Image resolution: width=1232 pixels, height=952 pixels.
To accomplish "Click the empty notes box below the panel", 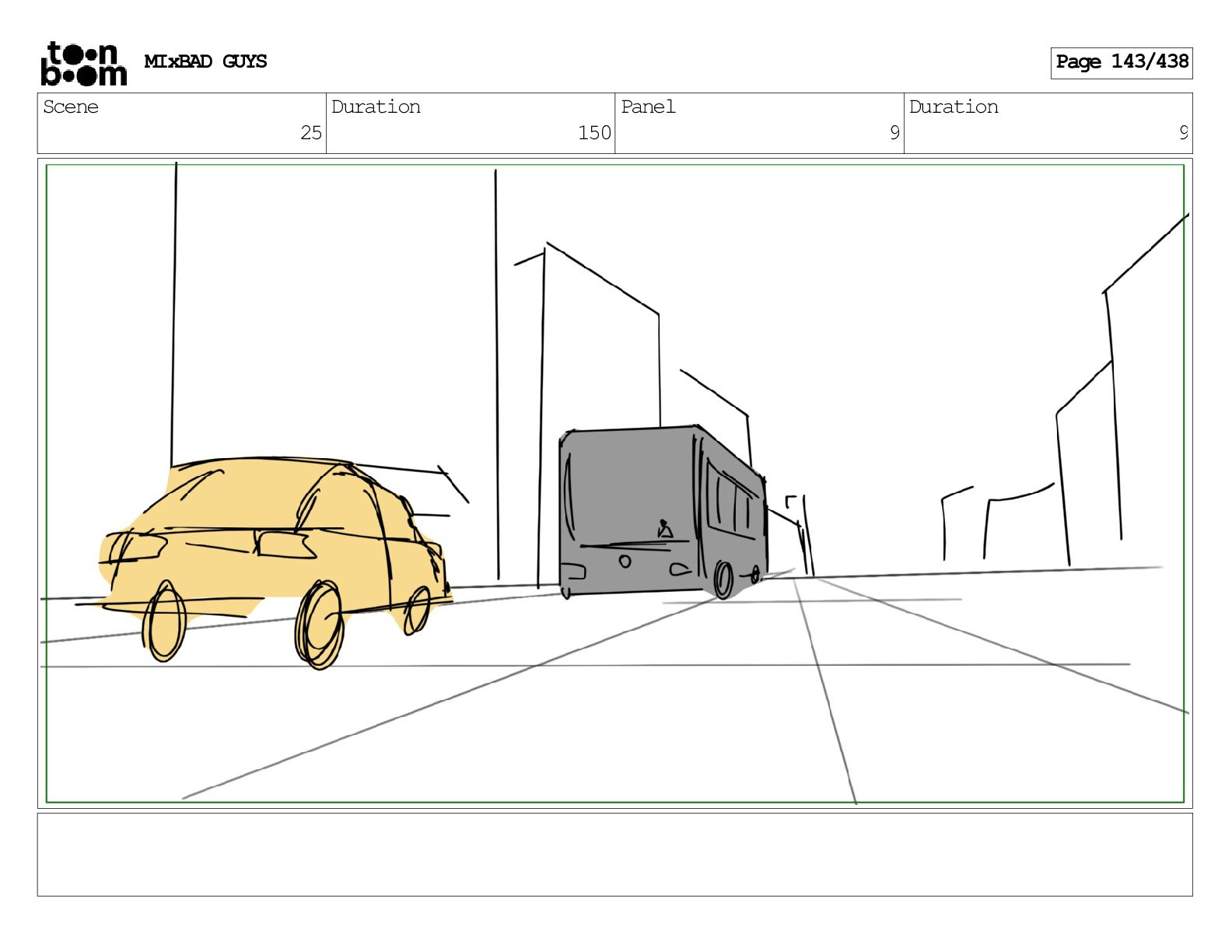I will pos(614,854).
